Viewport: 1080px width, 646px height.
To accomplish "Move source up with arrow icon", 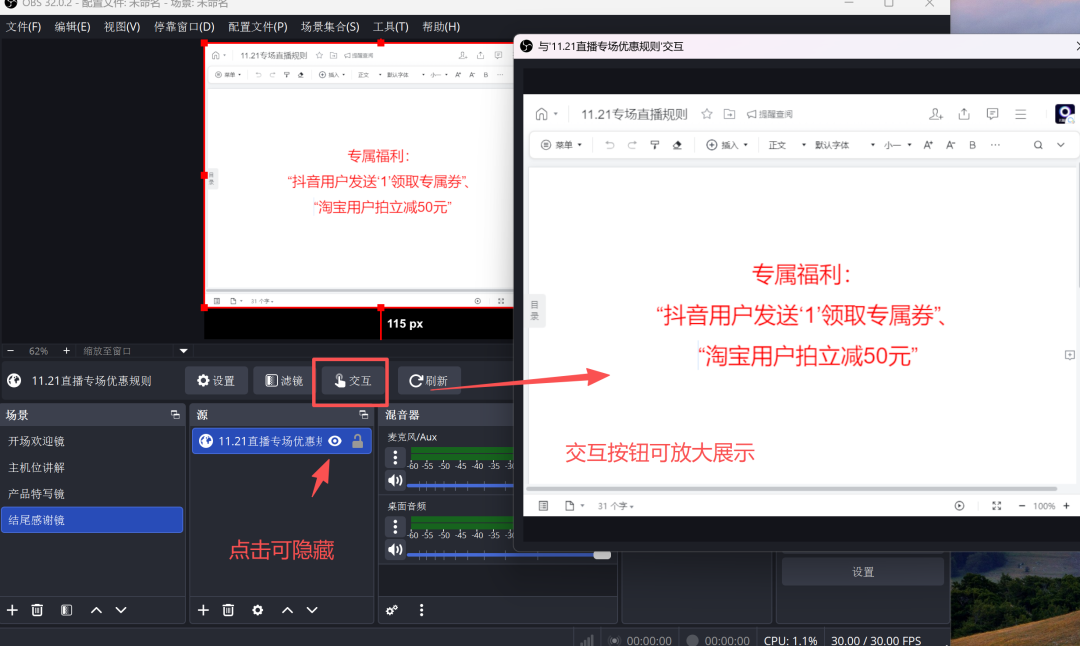I will pyautogui.click(x=287, y=610).
